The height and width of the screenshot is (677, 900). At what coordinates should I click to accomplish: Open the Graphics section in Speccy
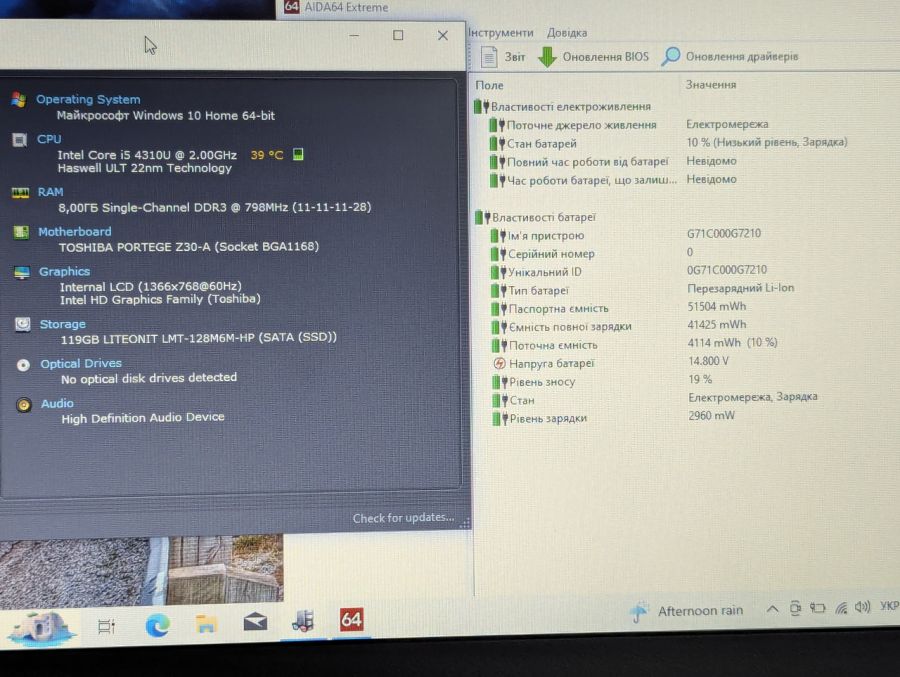point(64,271)
